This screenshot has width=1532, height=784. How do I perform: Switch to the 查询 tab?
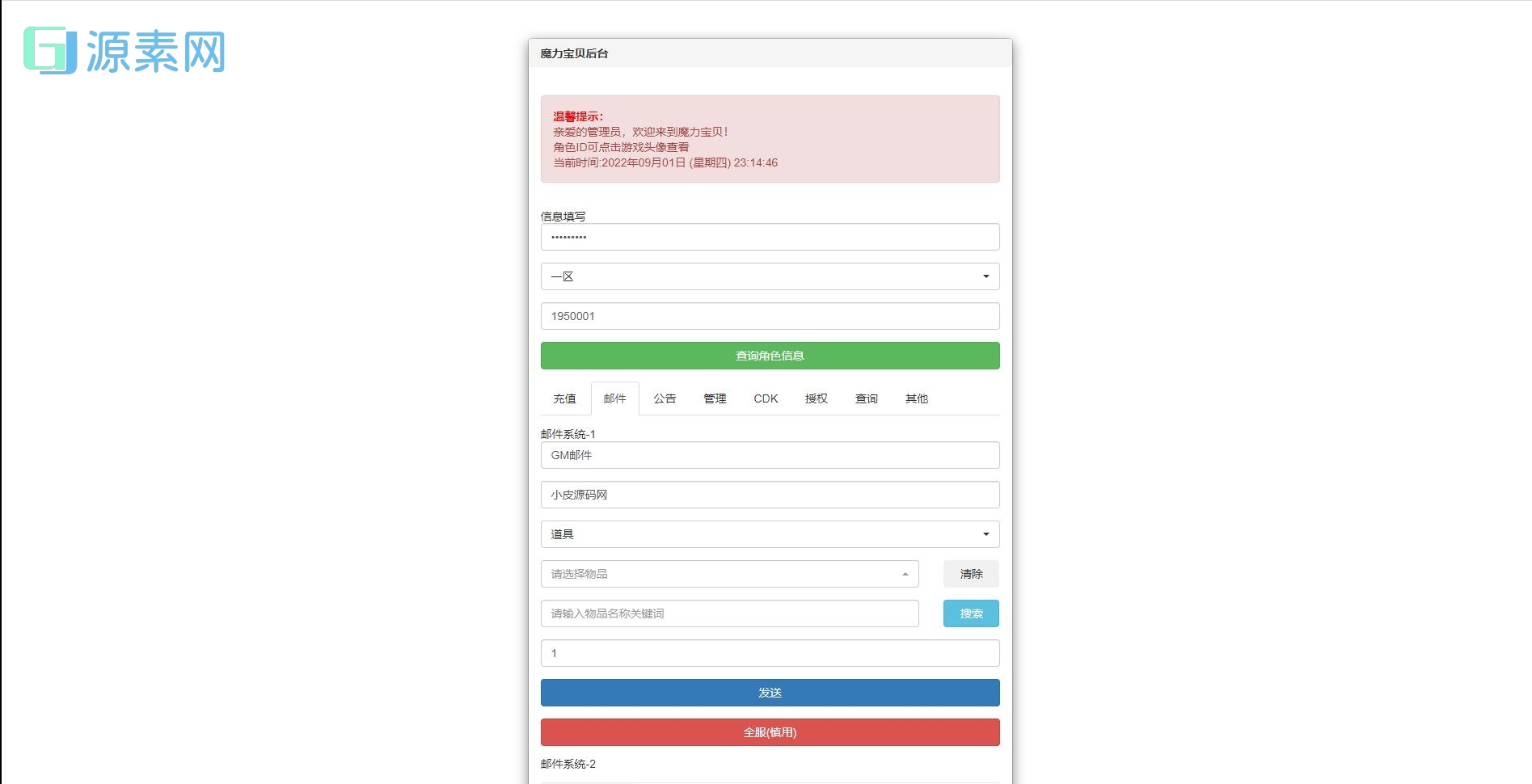point(865,398)
